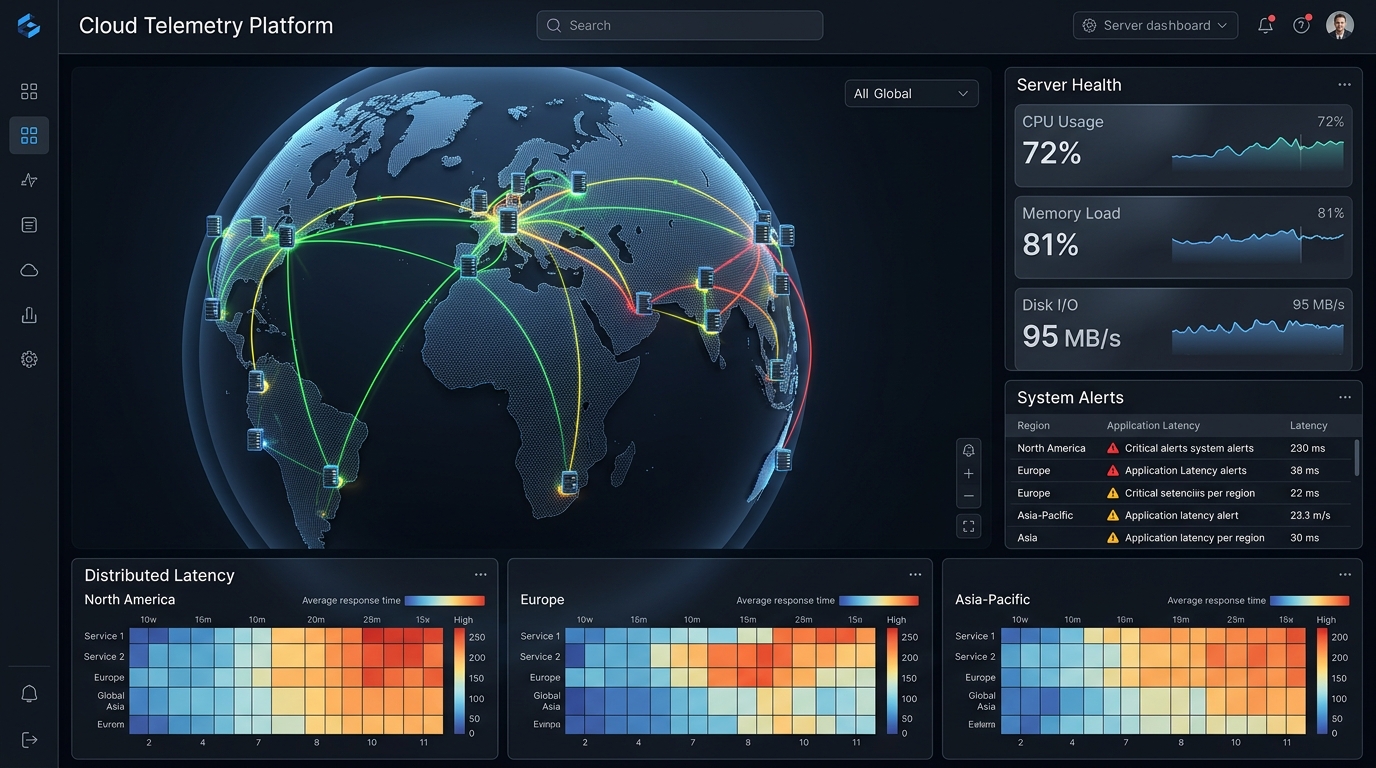Image resolution: width=1376 pixels, height=768 pixels.
Task: Click the Region column header
Action: coord(1033,426)
